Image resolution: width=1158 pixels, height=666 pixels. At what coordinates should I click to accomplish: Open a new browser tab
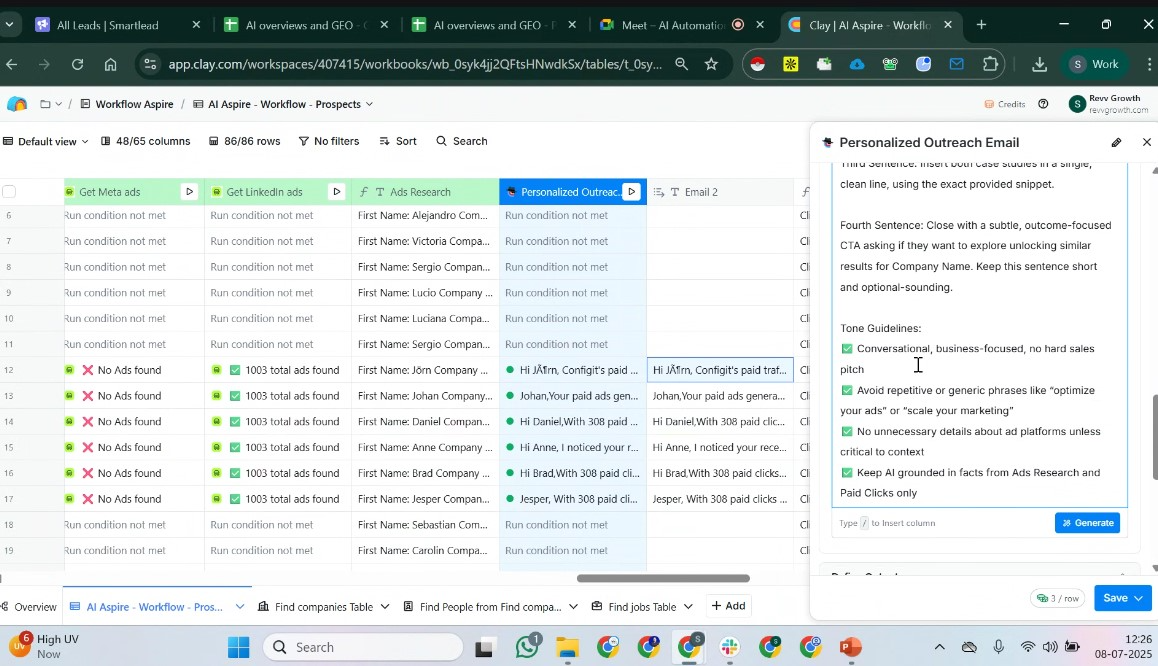point(981,25)
